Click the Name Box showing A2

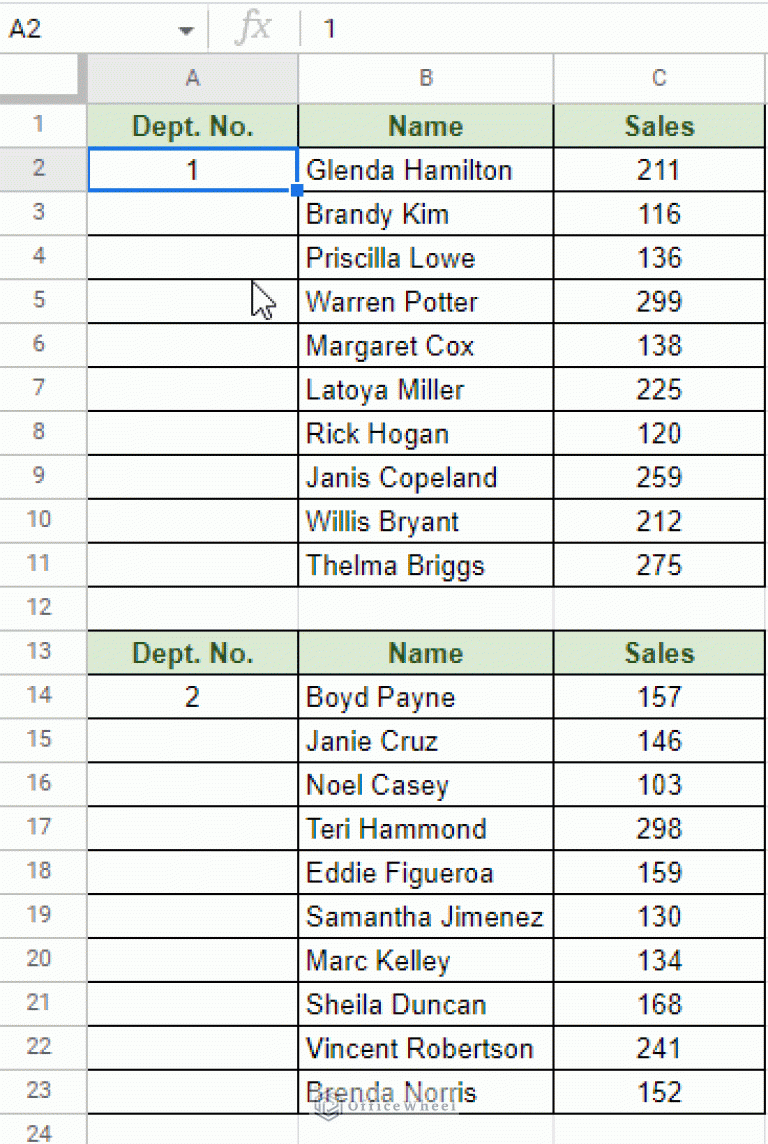pyautogui.click(x=80, y=29)
